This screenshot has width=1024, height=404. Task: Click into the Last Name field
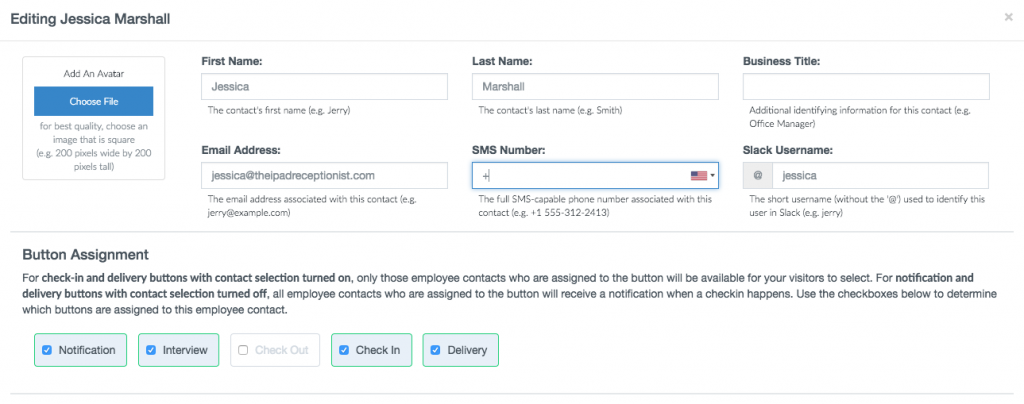pyautogui.click(x=595, y=86)
